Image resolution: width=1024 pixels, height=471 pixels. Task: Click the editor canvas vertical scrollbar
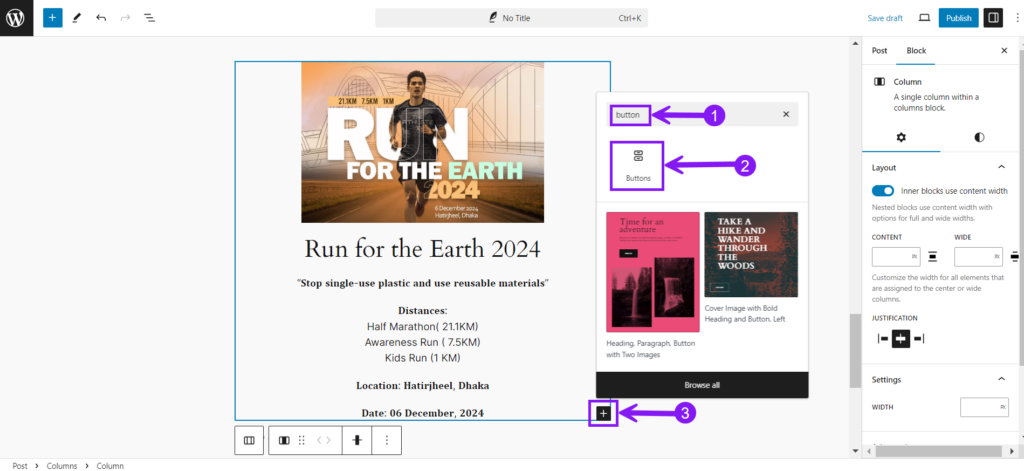(856, 350)
